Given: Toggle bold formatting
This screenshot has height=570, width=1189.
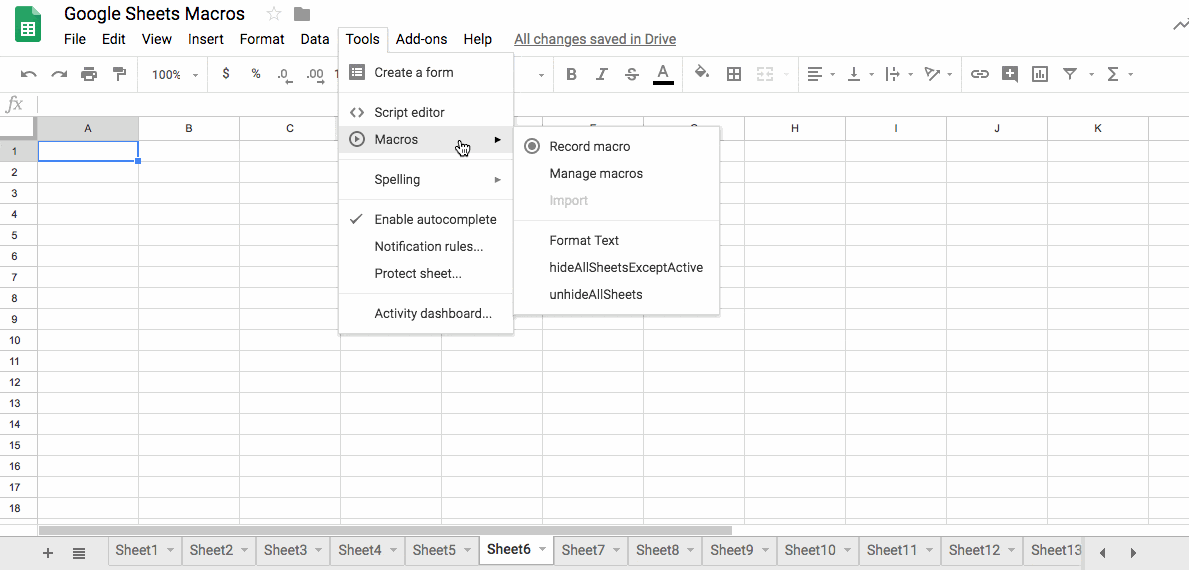Looking at the screenshot, I should click(572, 74).
